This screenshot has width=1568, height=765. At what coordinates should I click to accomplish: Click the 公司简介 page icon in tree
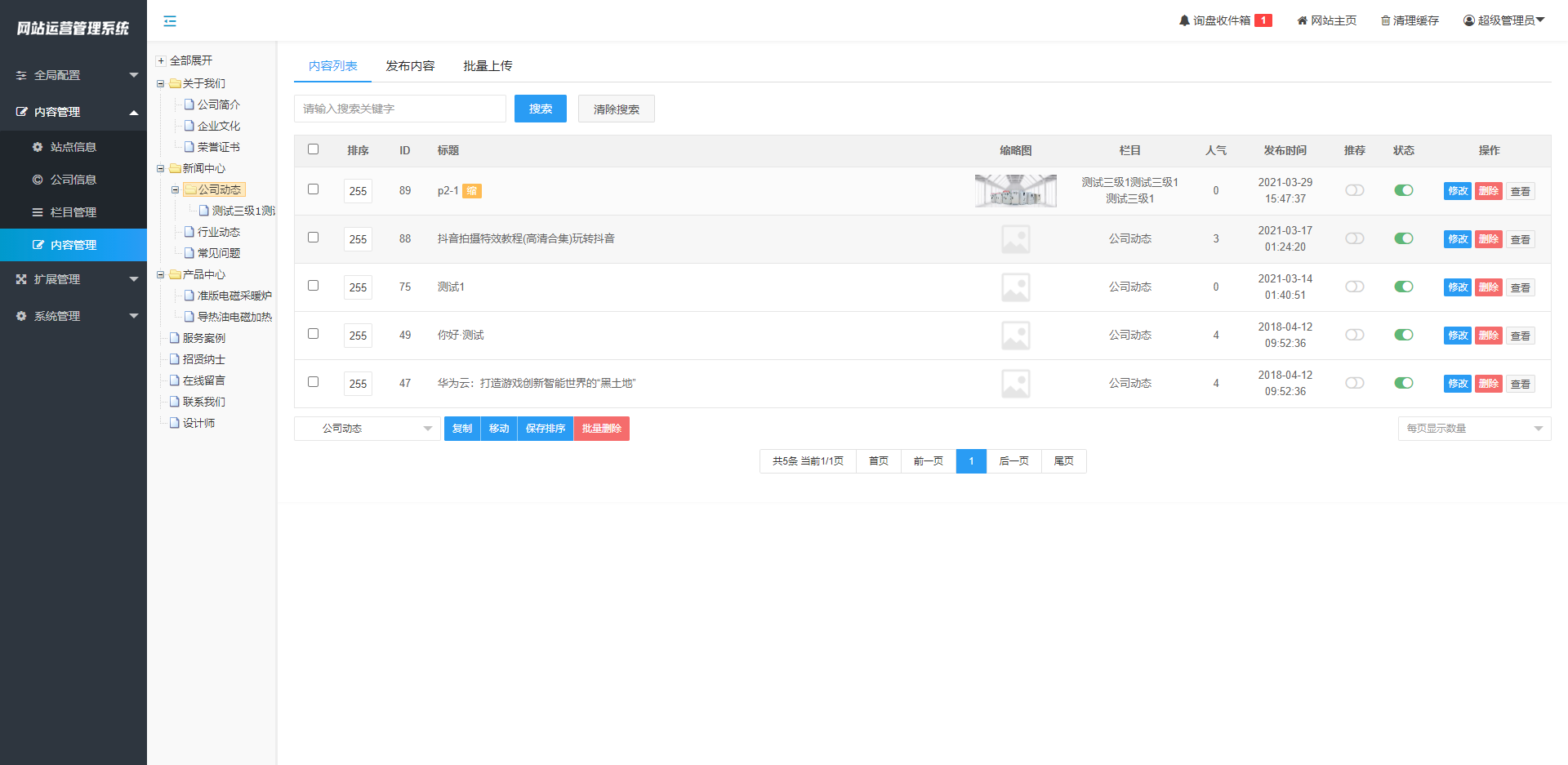tap(189, 105)
